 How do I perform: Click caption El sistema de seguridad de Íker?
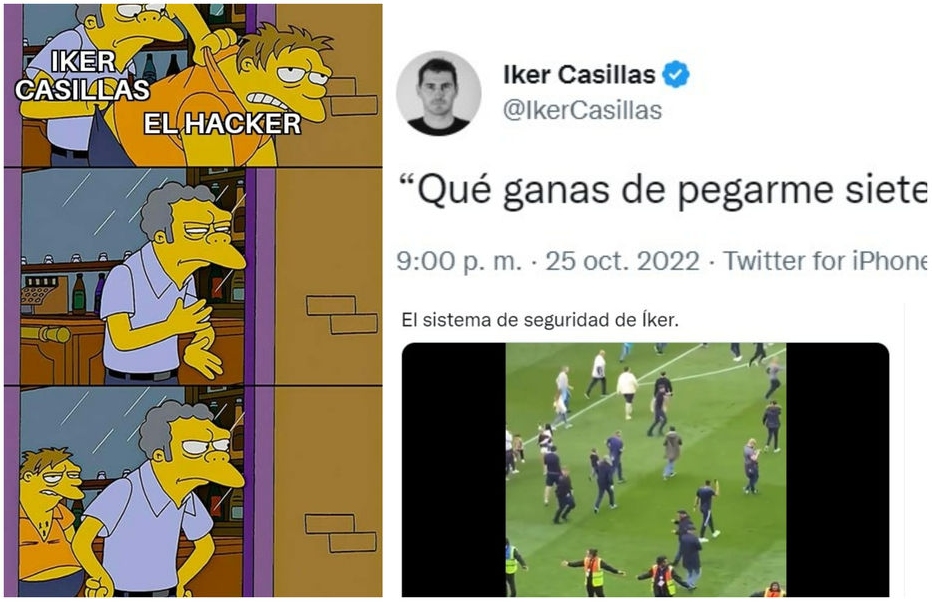pos(540,320)
